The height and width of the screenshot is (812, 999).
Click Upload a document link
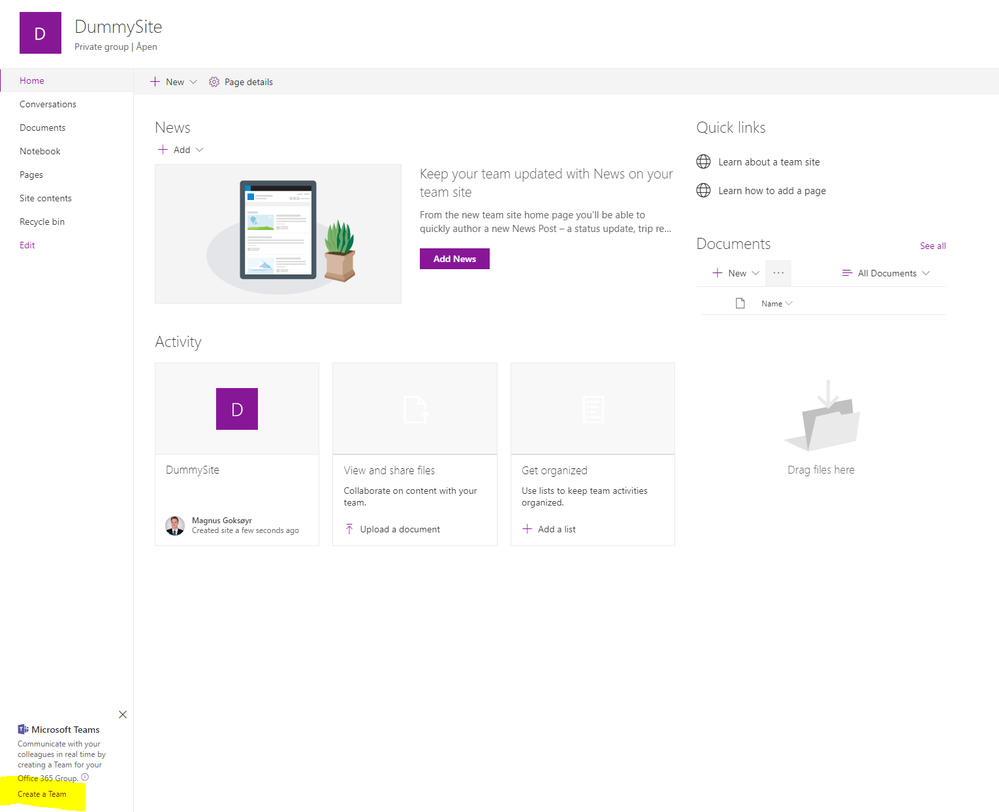[x=400, y=529]
